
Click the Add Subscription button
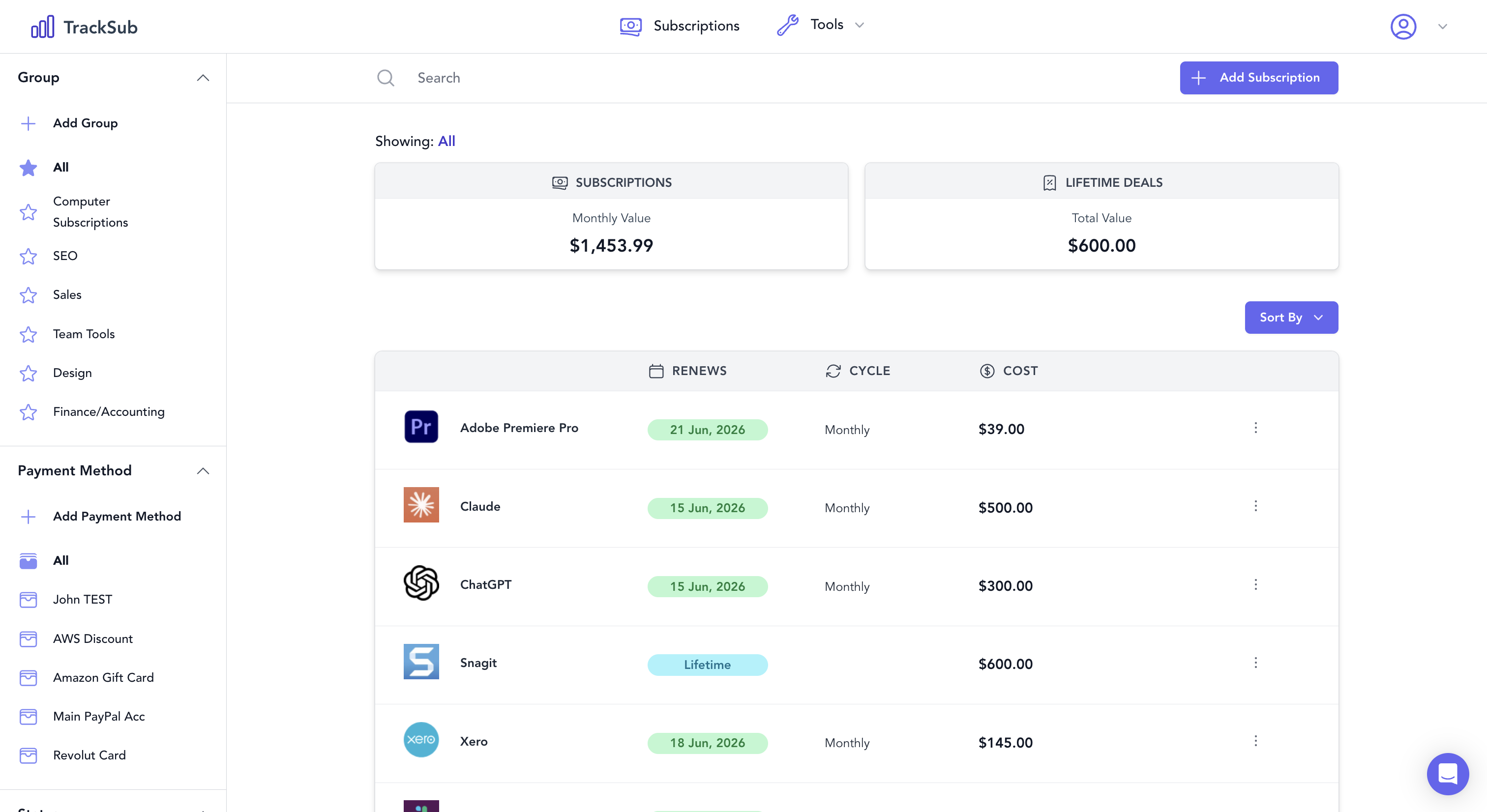click(x=1259, y=78)
